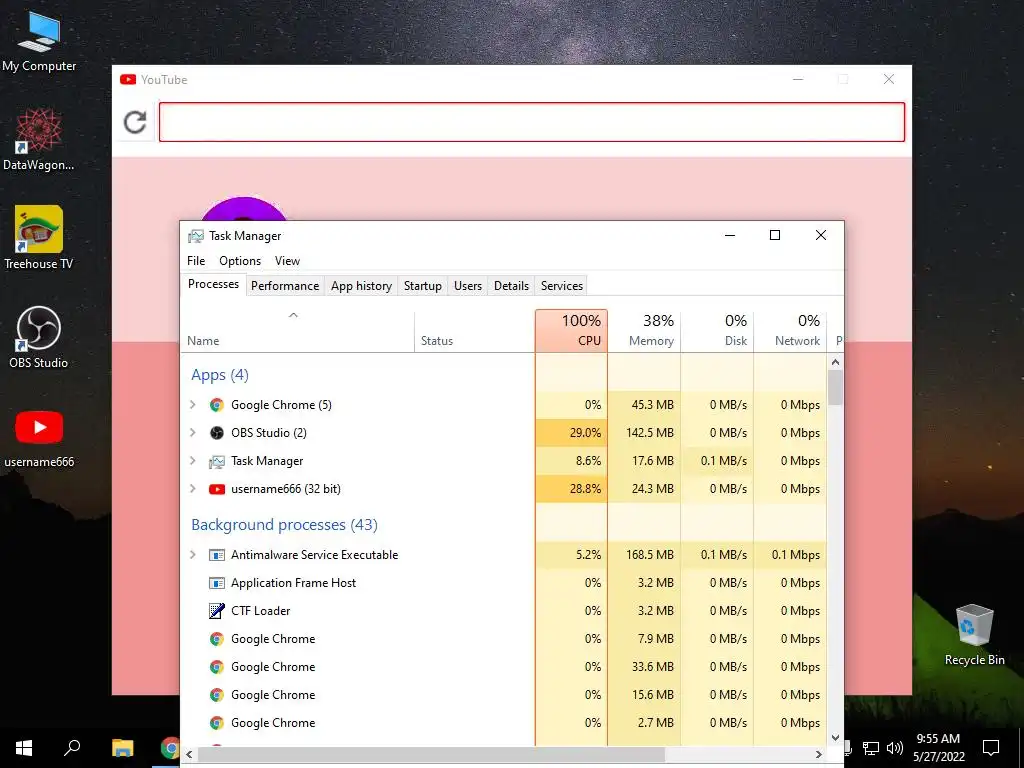Expand the OBS Studio (2) group
This screenshot has height=768, width=1024.
point(193,433)
